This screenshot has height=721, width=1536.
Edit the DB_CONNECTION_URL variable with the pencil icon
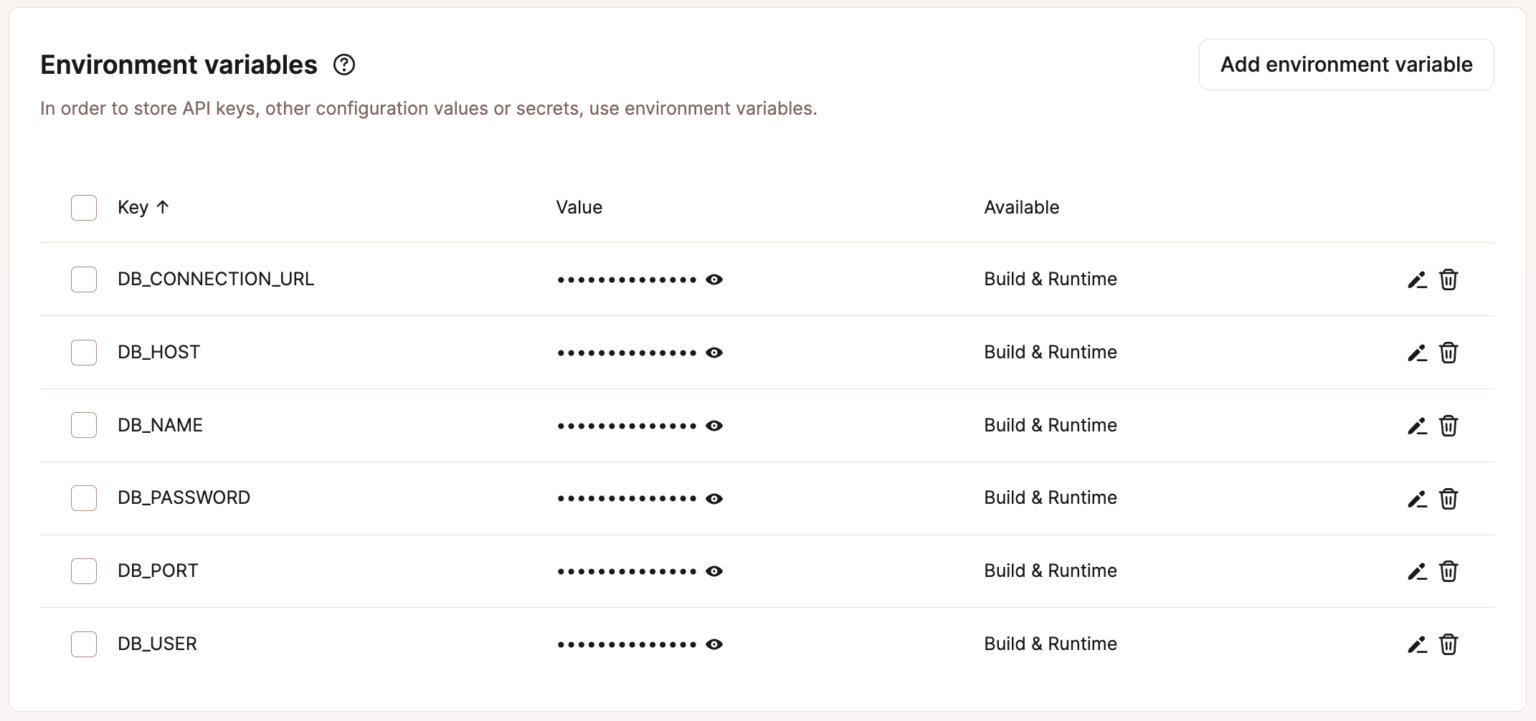coord(1416,279)
